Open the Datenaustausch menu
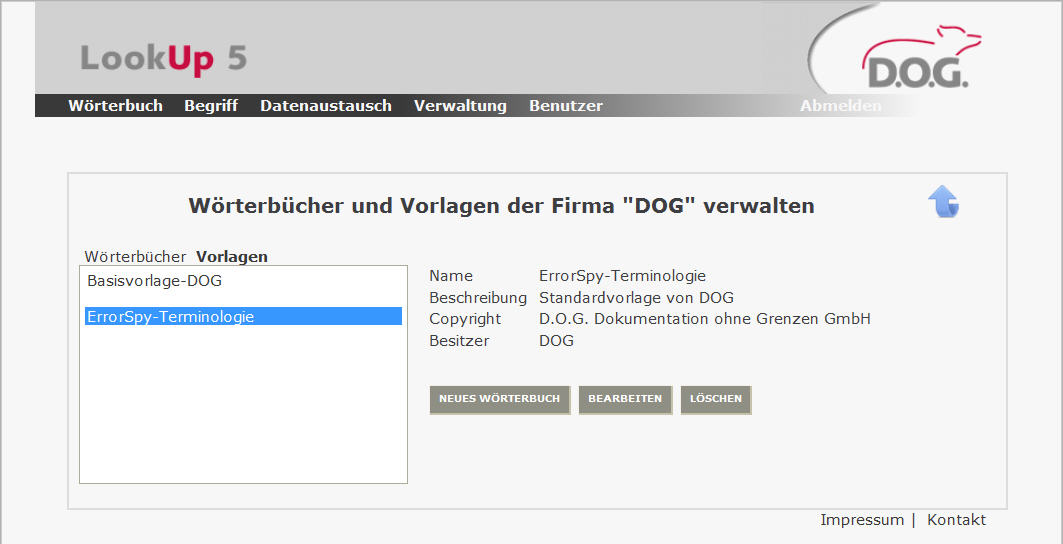The height and width of the screenshot is (544, 1063). coord(326,106)
